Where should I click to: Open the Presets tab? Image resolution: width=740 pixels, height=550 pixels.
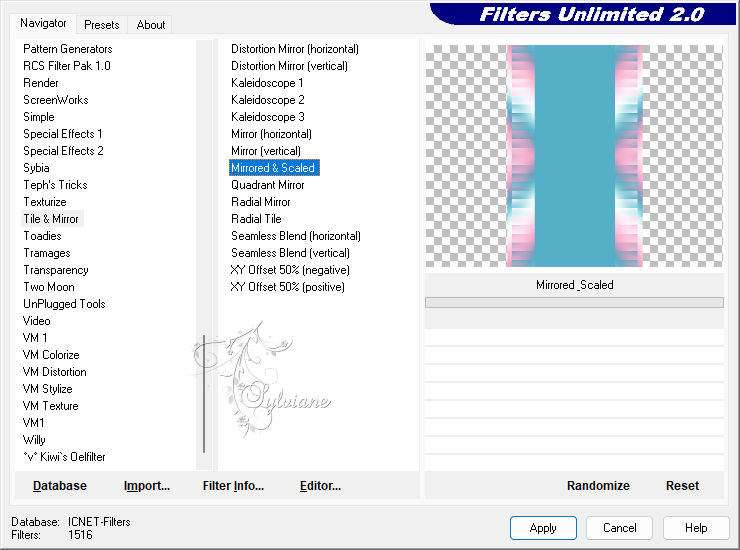coord(101,25)
